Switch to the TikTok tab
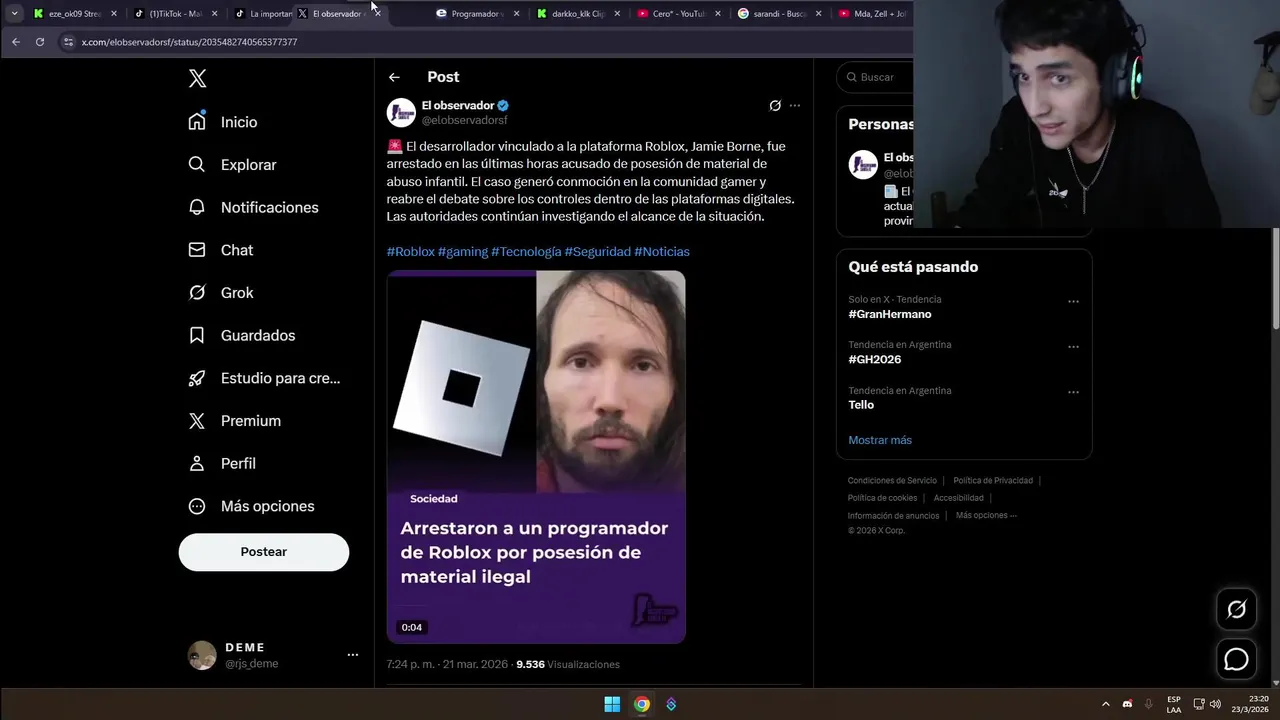 coord(175,14)
